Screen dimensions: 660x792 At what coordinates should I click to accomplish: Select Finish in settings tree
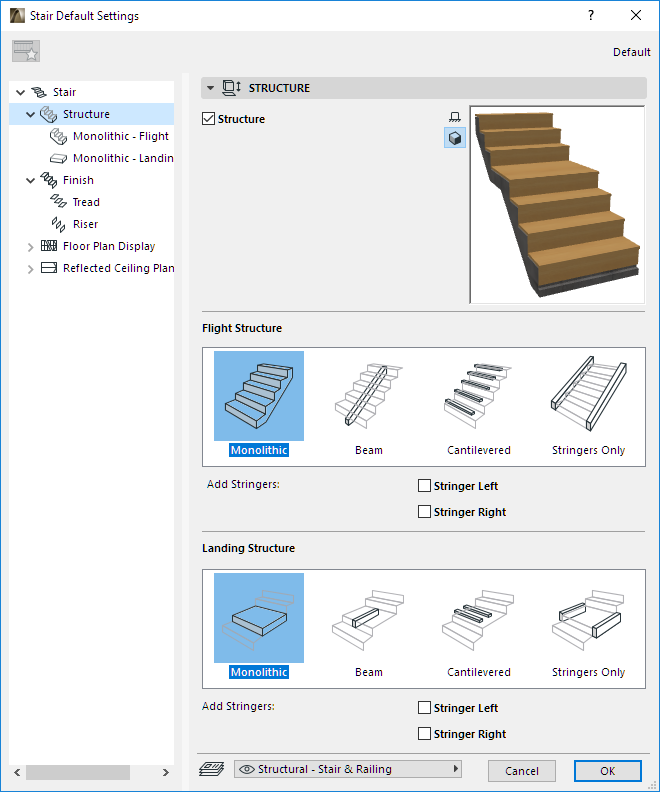[x=78, y=180]
